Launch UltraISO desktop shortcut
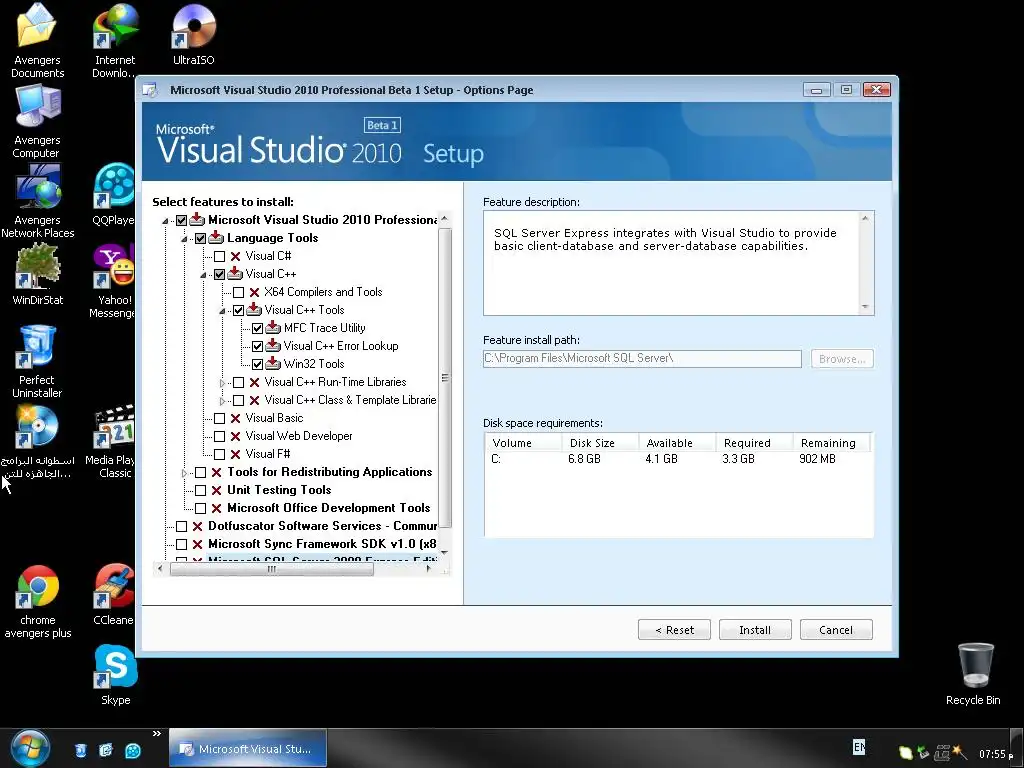The height and width of the screenshot is (768, 1024). tap(193, 34)
